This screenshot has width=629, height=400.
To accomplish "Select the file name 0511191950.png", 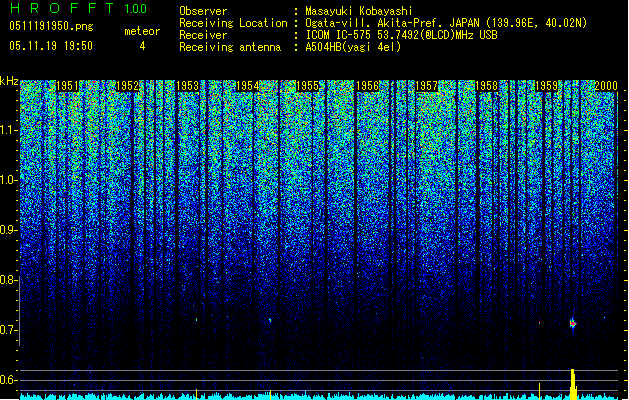I will 51,26.
